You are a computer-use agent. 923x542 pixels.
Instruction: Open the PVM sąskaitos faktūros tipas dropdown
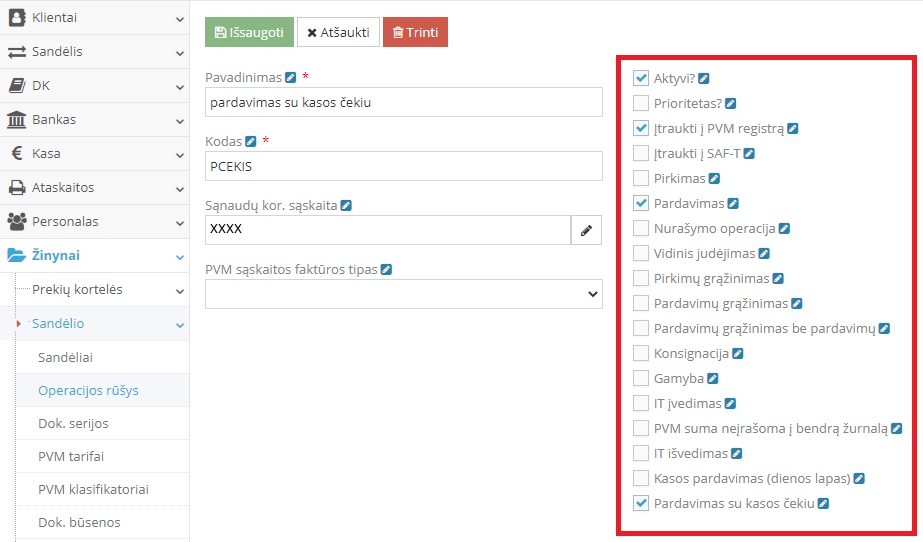(404, 294)
